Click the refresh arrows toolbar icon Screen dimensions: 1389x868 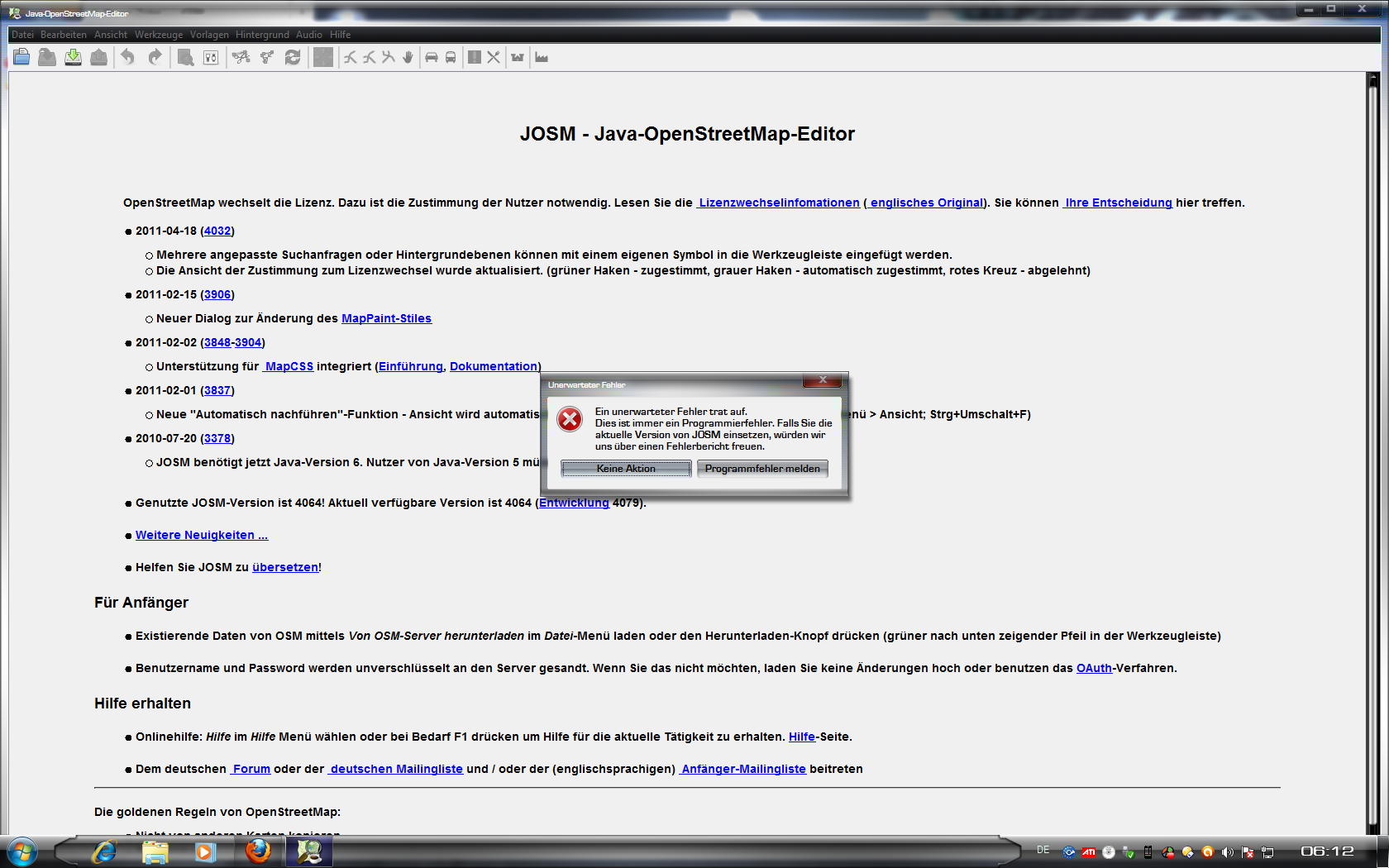(x=293, y=57)
